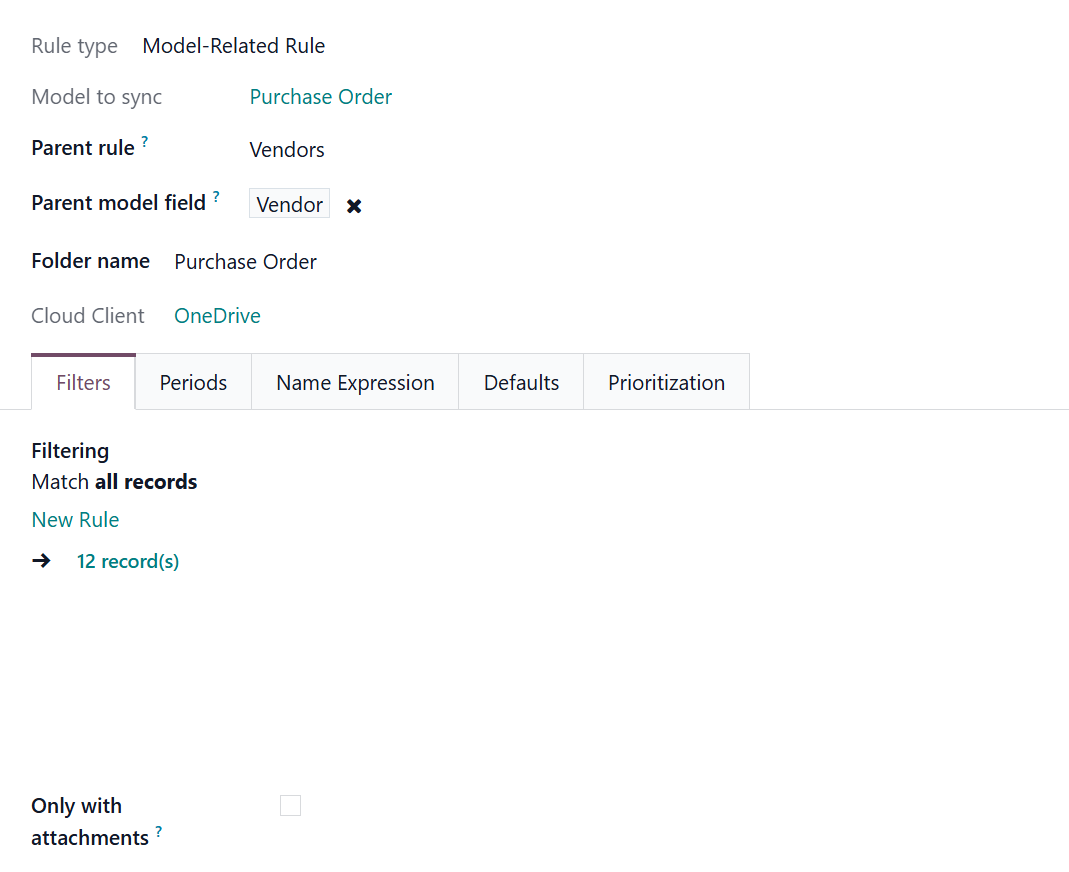Screen dimensions: 1069x872
Task: Switch to the Filters tab
Action: [x=83, y=383]
